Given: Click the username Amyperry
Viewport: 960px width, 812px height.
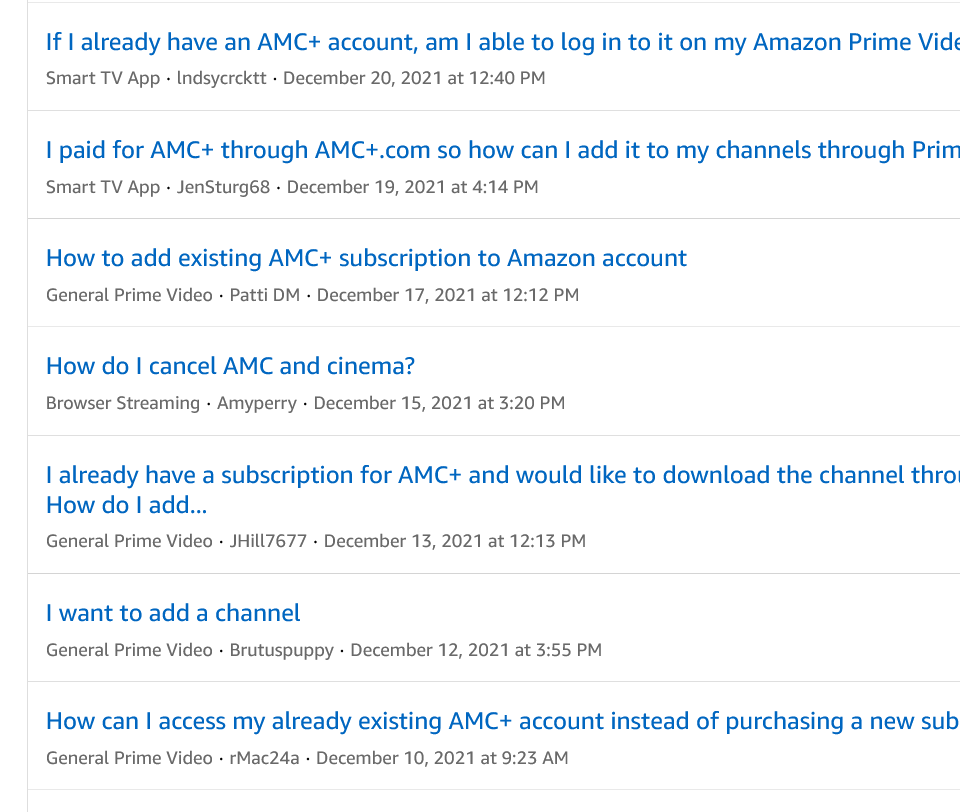Looking at the screenshot, I should click(x=259, y=403).
